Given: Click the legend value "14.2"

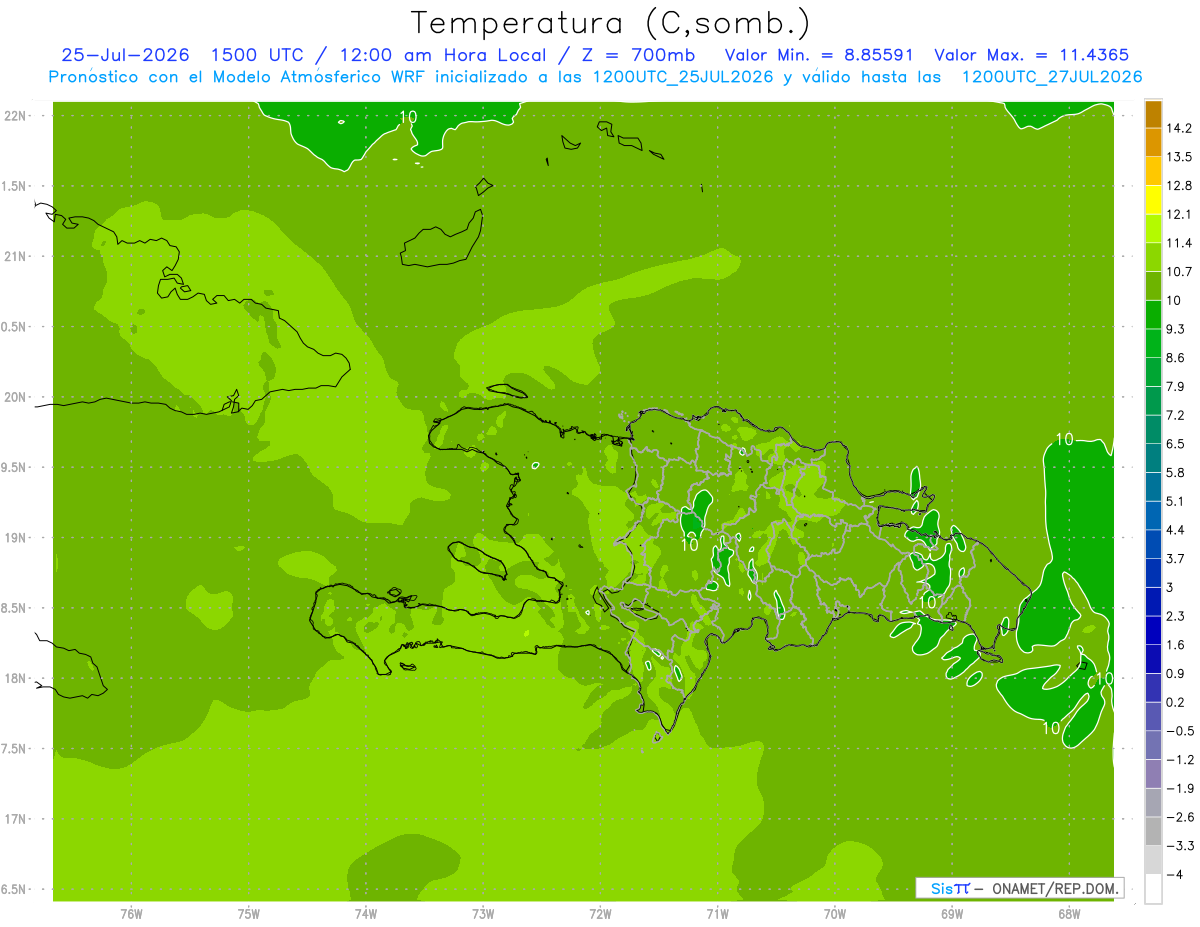Looking at the screenshot, I should coord(1179,128).
